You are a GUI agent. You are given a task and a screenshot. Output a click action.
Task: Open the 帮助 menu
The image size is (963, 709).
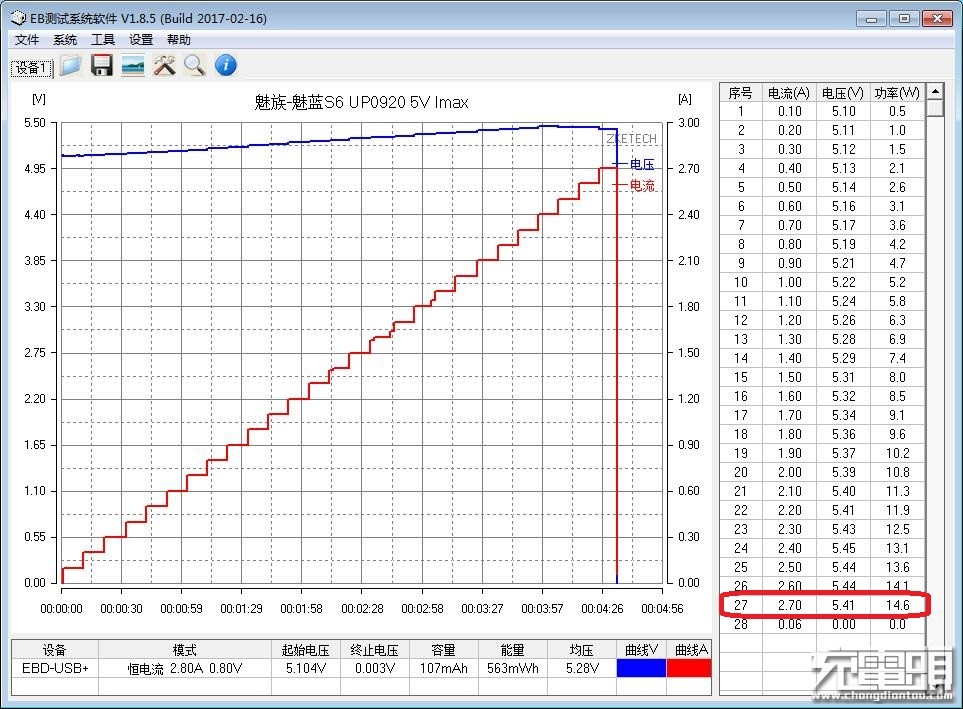coord(179,40)
